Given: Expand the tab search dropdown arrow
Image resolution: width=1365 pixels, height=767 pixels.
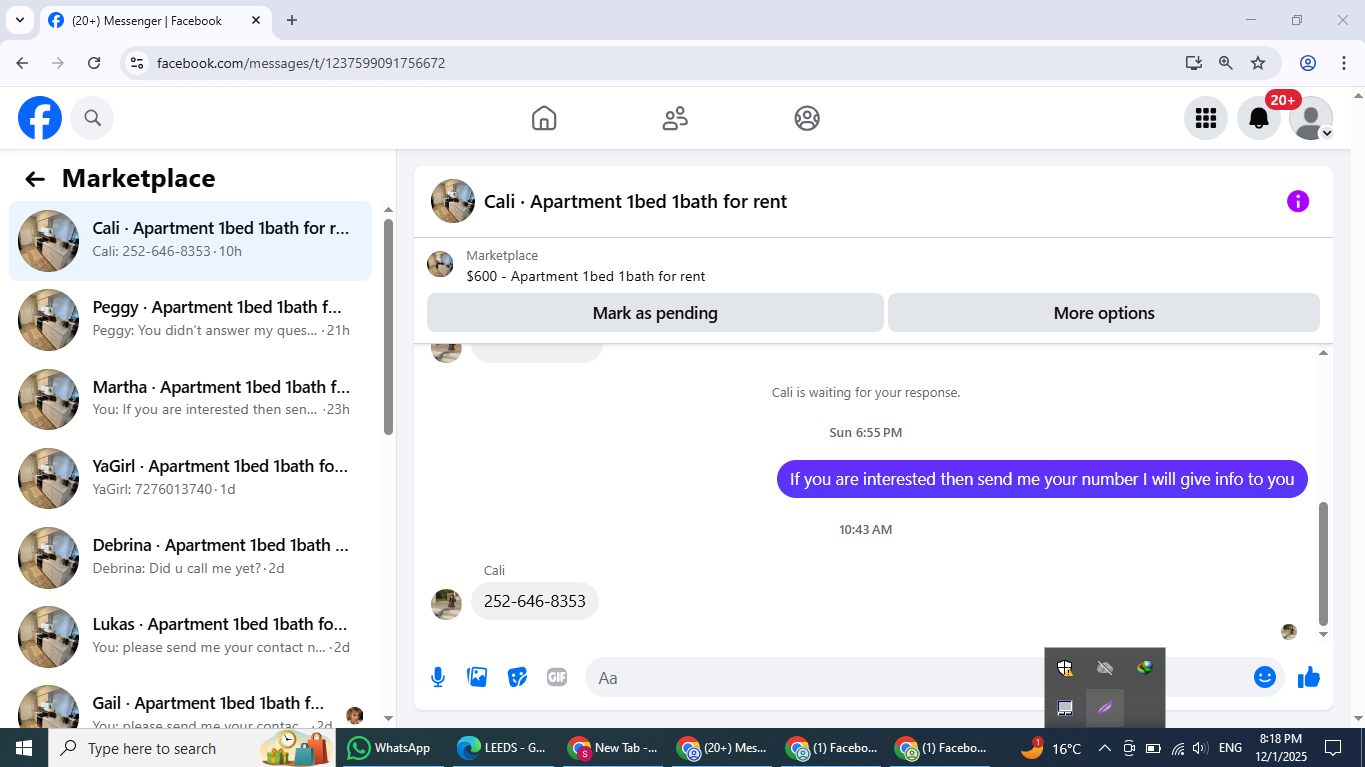Looking at the screenshot, I should pyautogui.click(x=19, y=20).
